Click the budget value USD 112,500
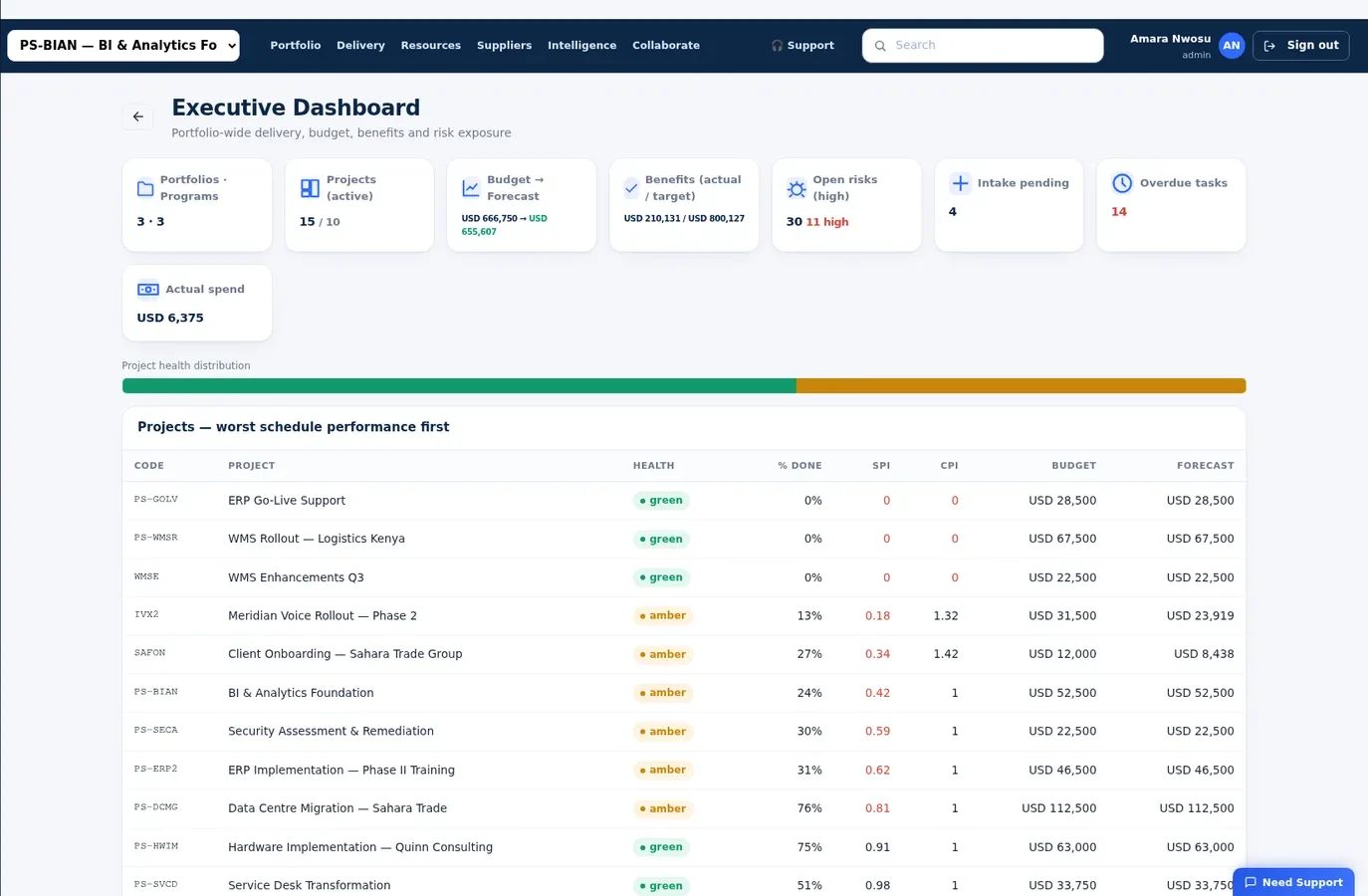Viewport: 1368px width, 896px height. click(1058, 808)
